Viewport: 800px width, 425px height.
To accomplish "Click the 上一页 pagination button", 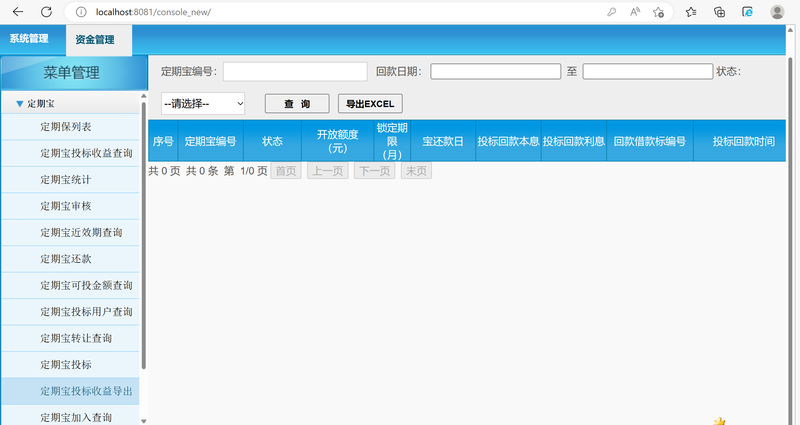I will (328, 171).
